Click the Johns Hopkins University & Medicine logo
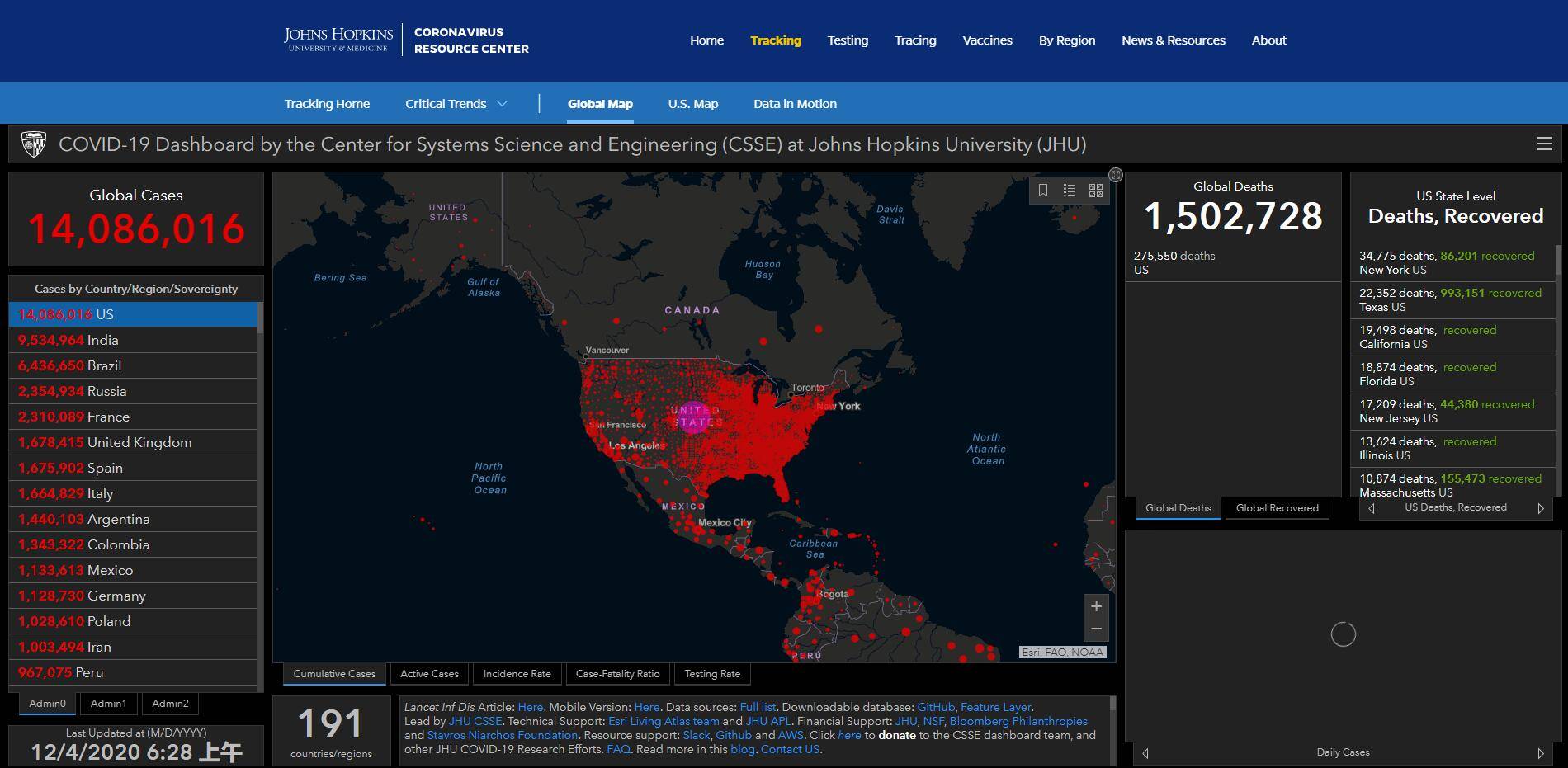Screen dimensions: 1568x768 point(338,40)
